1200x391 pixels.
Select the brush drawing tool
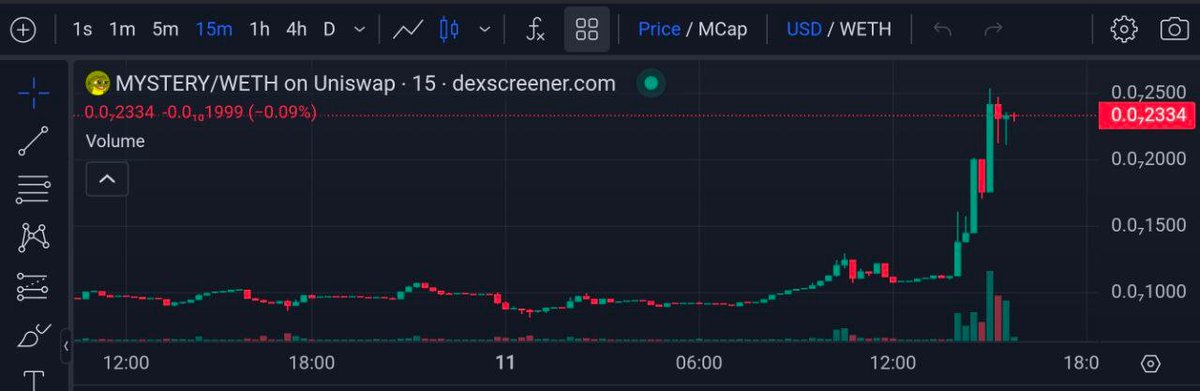34,335
